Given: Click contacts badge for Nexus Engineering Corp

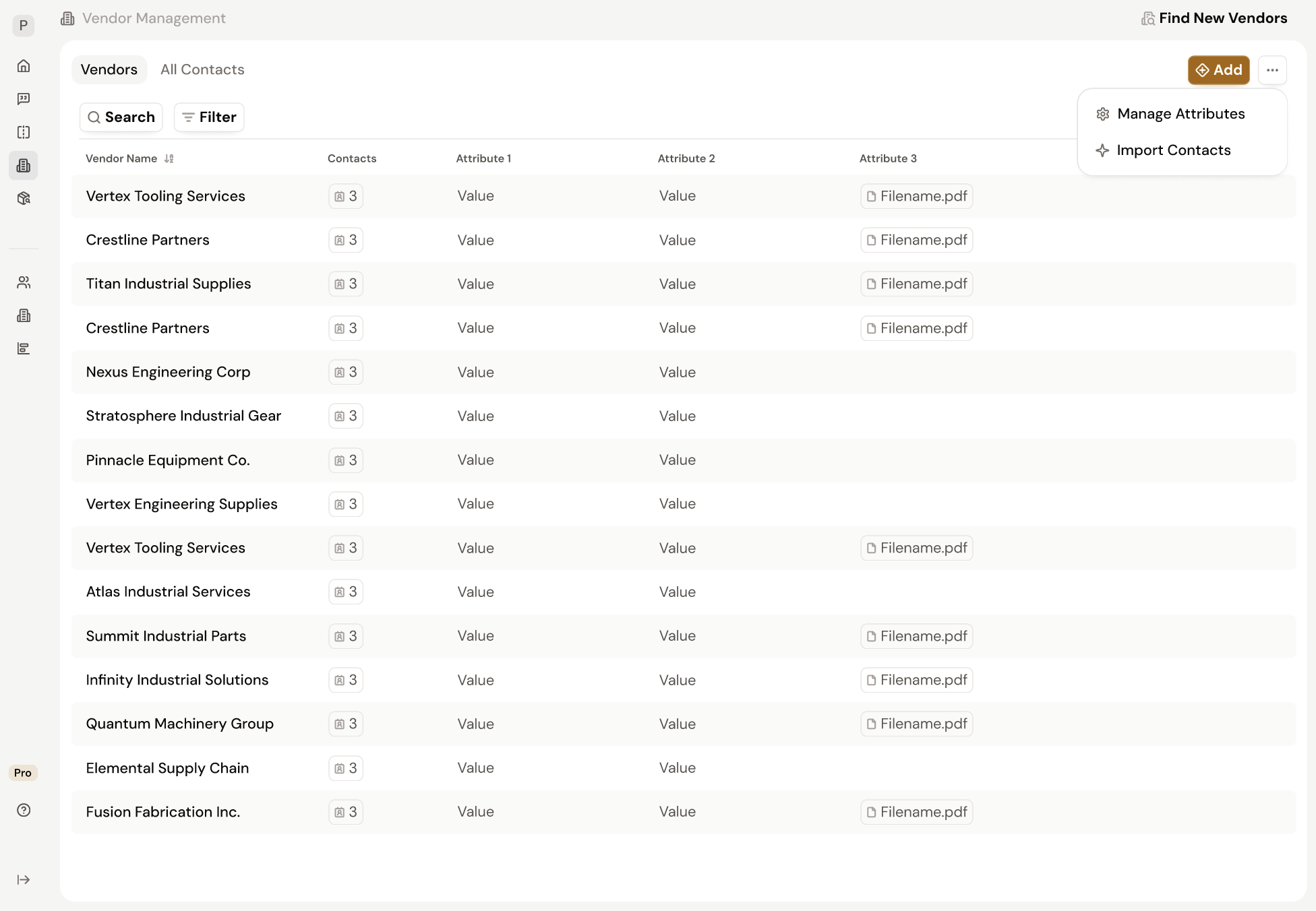Looking at the screenshot, I should pyautogui.click(x=346, y=372).
